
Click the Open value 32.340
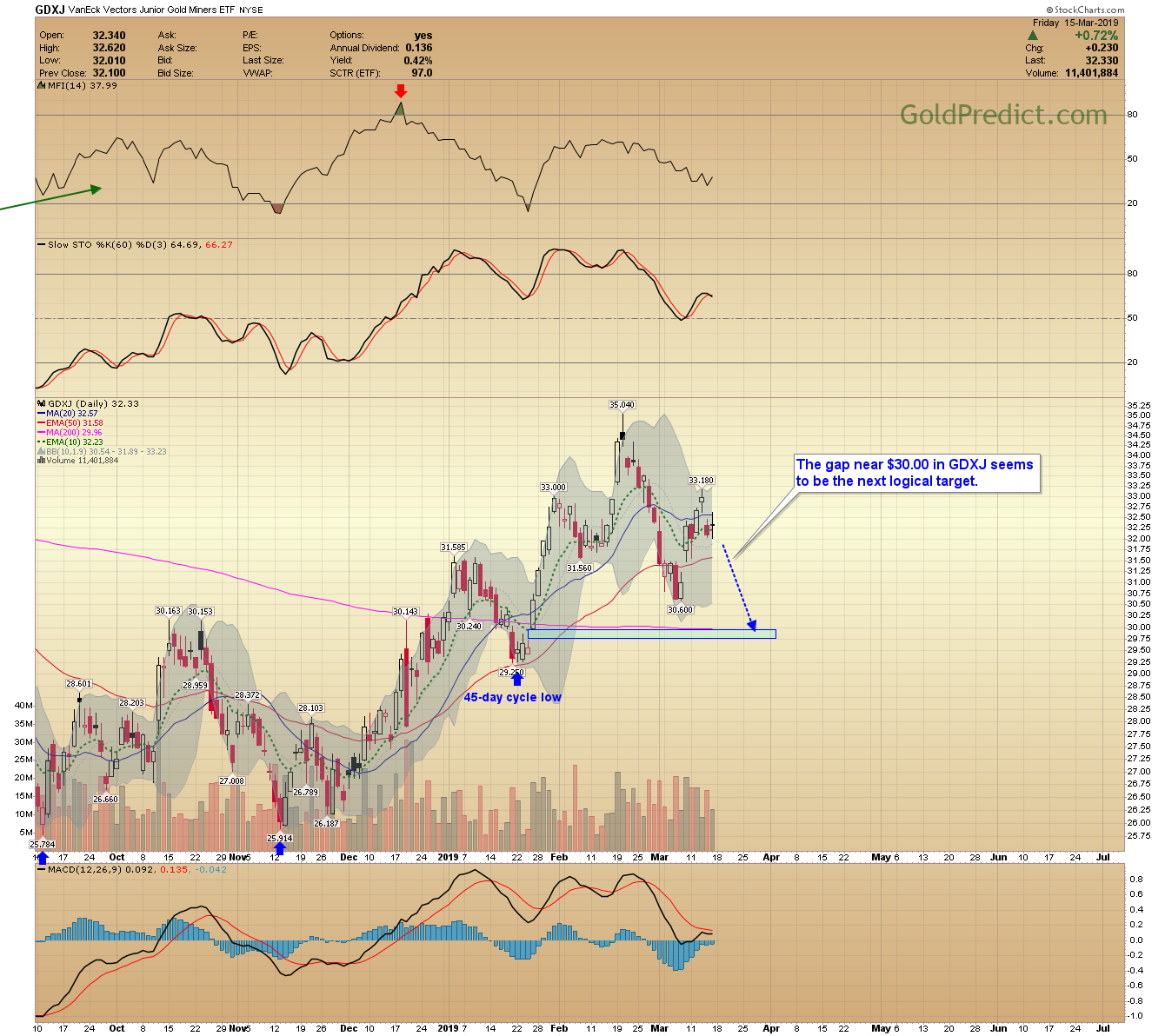[x=109, y=36]
